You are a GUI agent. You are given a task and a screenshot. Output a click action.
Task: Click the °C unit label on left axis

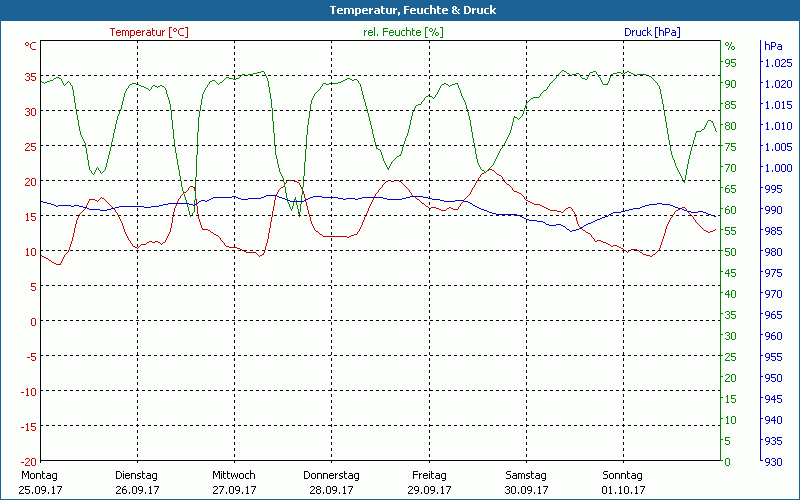pos(31,46)
